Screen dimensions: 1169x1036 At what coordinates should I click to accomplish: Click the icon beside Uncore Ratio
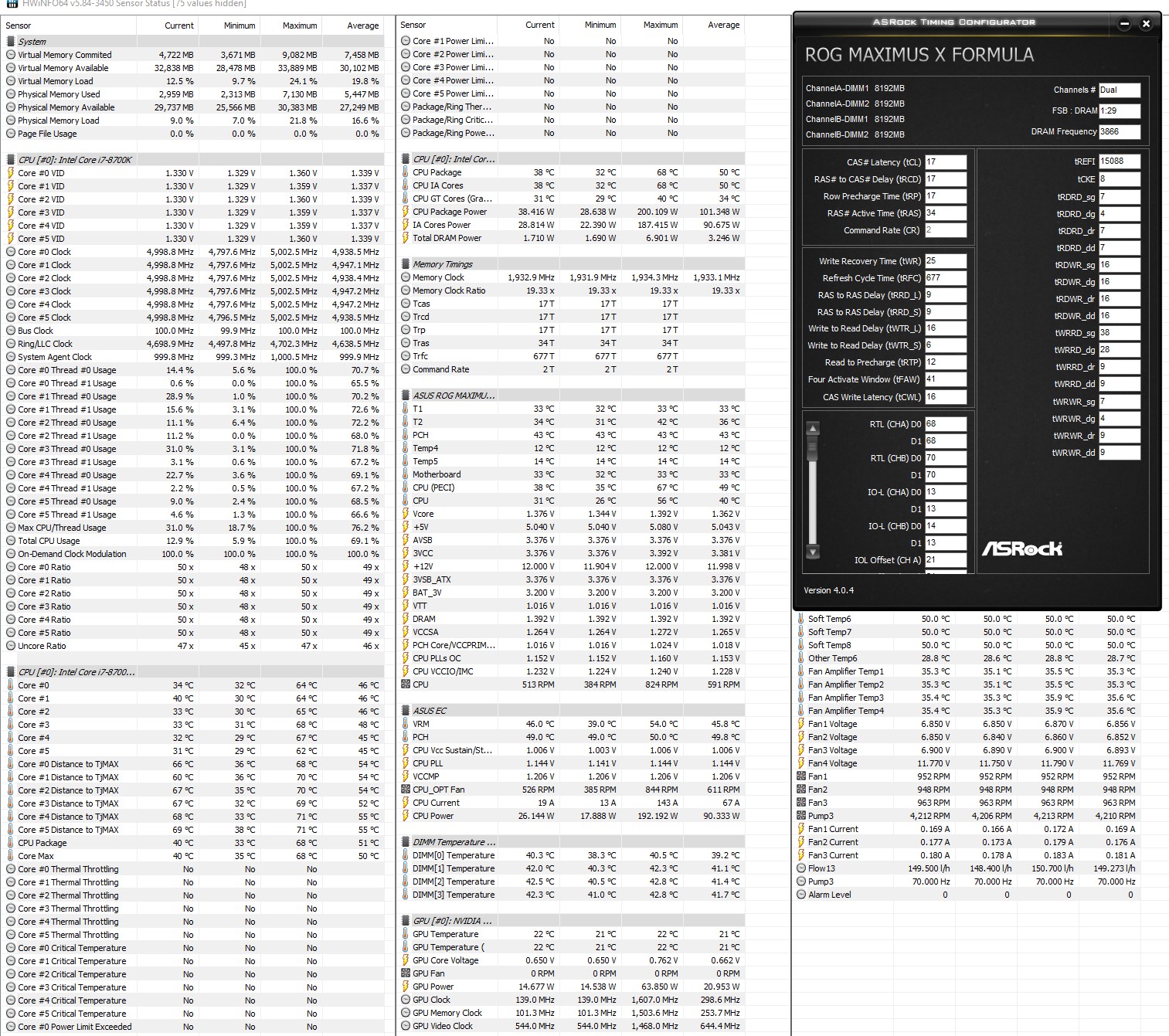(x=11, y=646)
